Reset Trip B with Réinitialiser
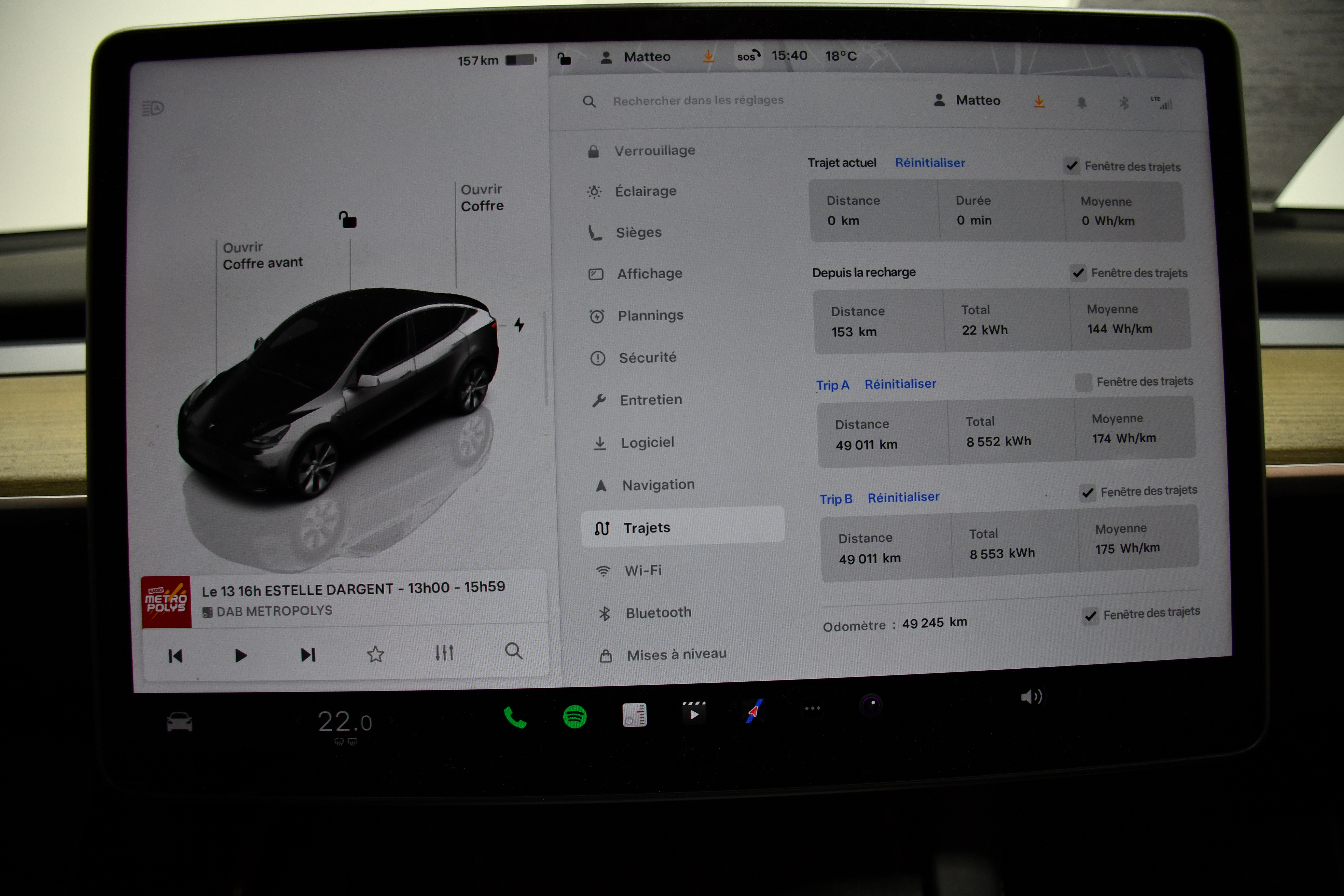The image size is (1344, 896). coord(903,497)
